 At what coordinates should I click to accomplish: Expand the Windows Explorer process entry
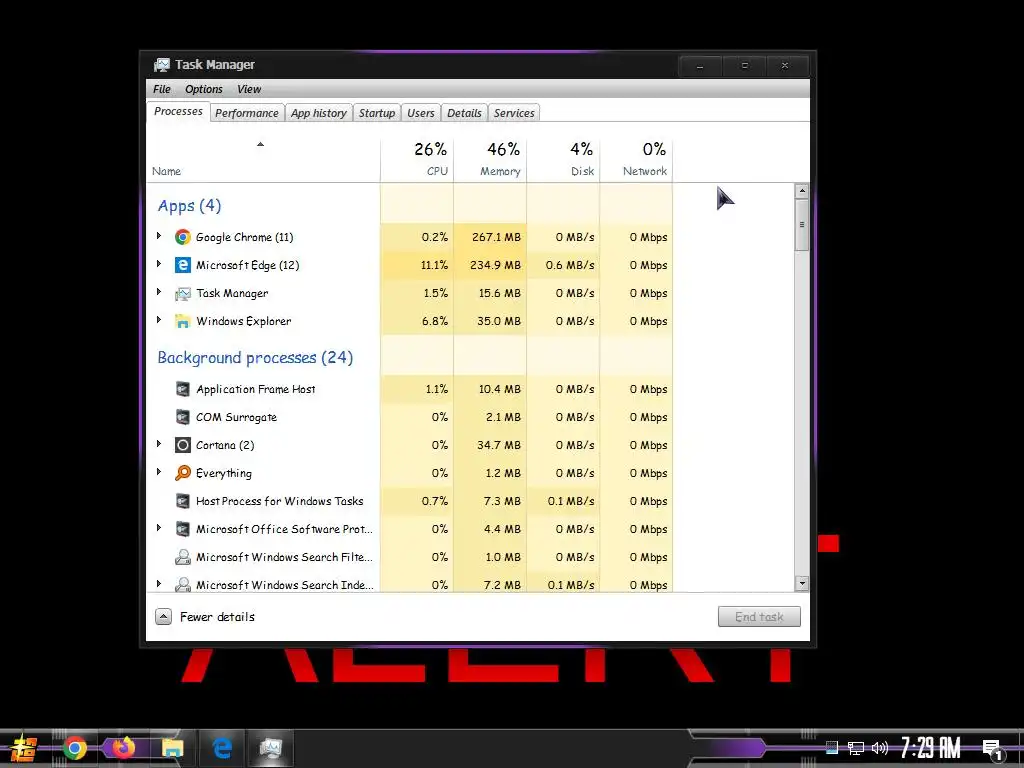[159, 320]
